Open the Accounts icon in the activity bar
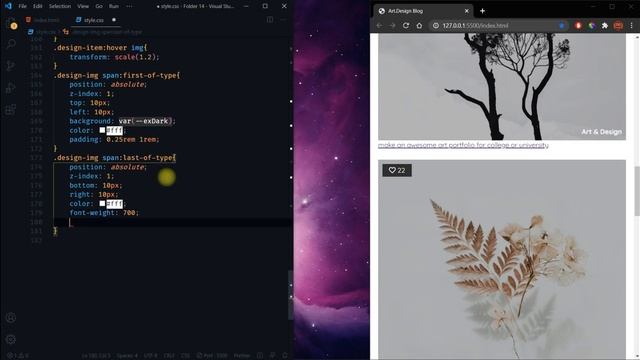Screen dimensions: 640x360 tap(11, 318)
